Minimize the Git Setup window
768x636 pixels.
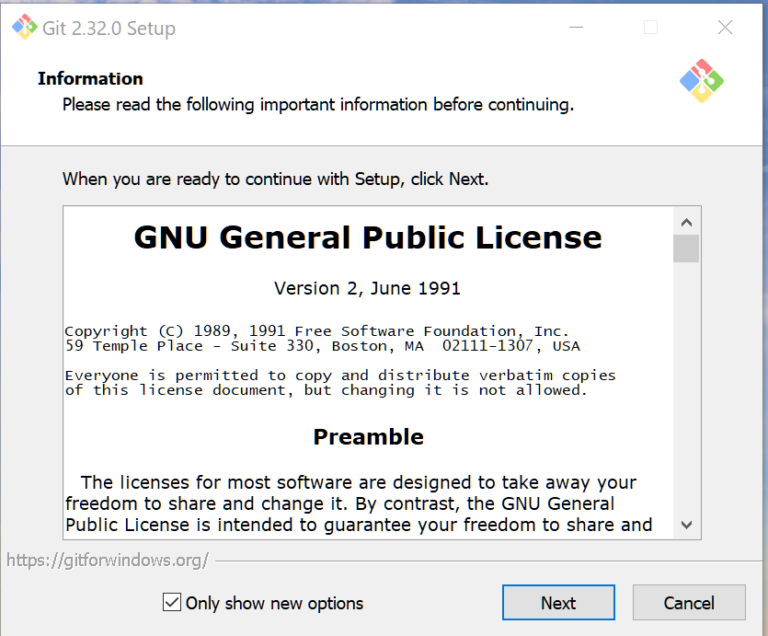tap(576, 28)
